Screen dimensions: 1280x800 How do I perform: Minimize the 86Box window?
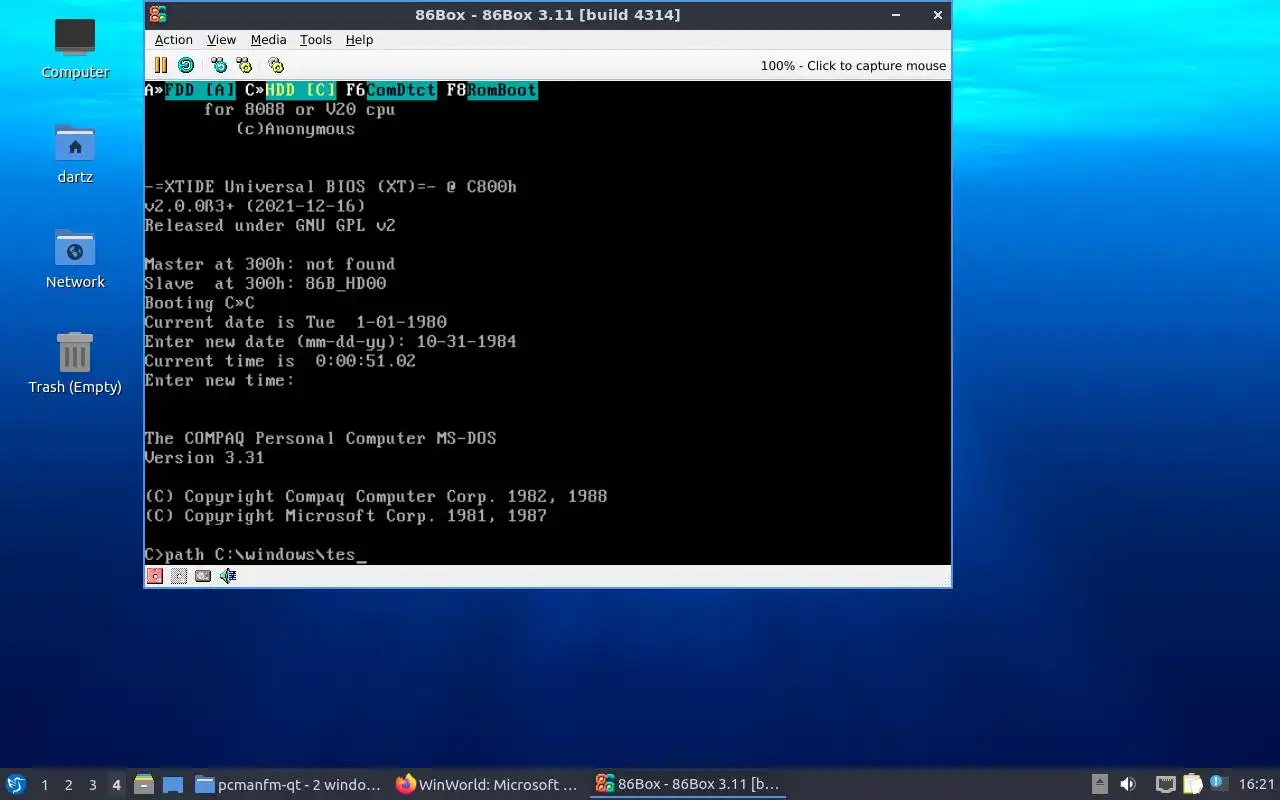coord(896,15)
